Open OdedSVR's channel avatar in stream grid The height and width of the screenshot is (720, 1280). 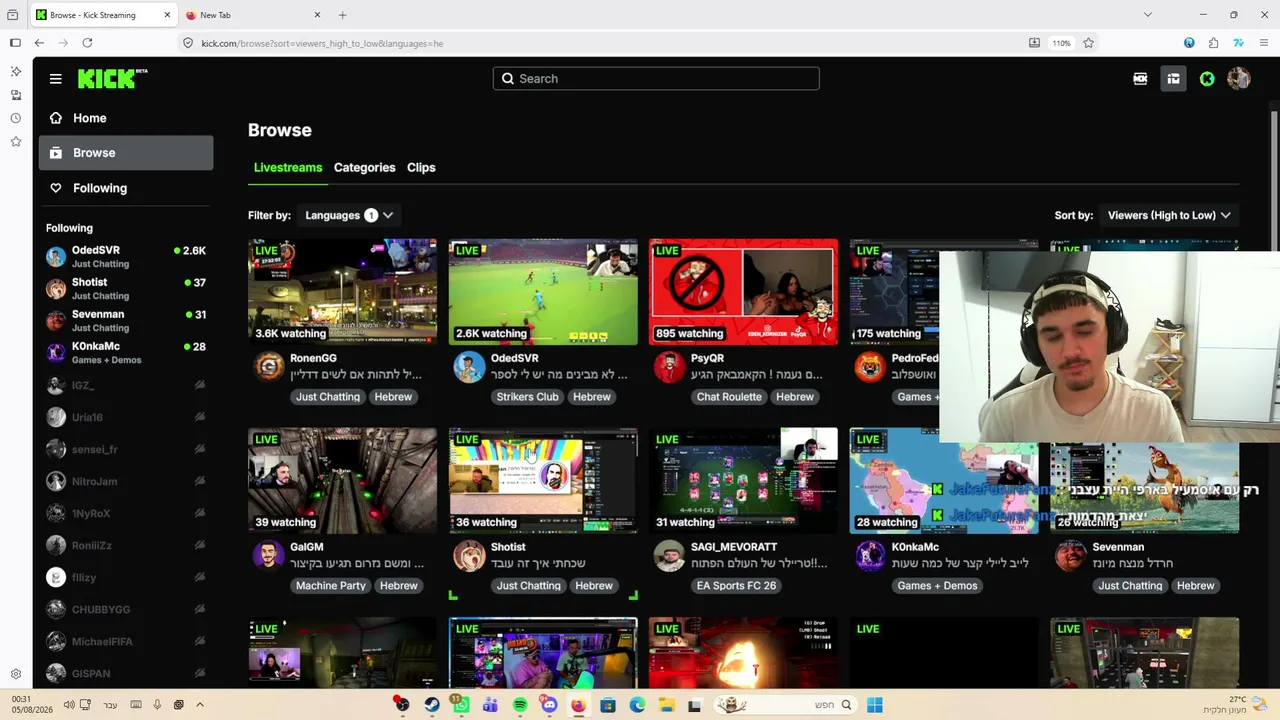(x=468, y=367)
